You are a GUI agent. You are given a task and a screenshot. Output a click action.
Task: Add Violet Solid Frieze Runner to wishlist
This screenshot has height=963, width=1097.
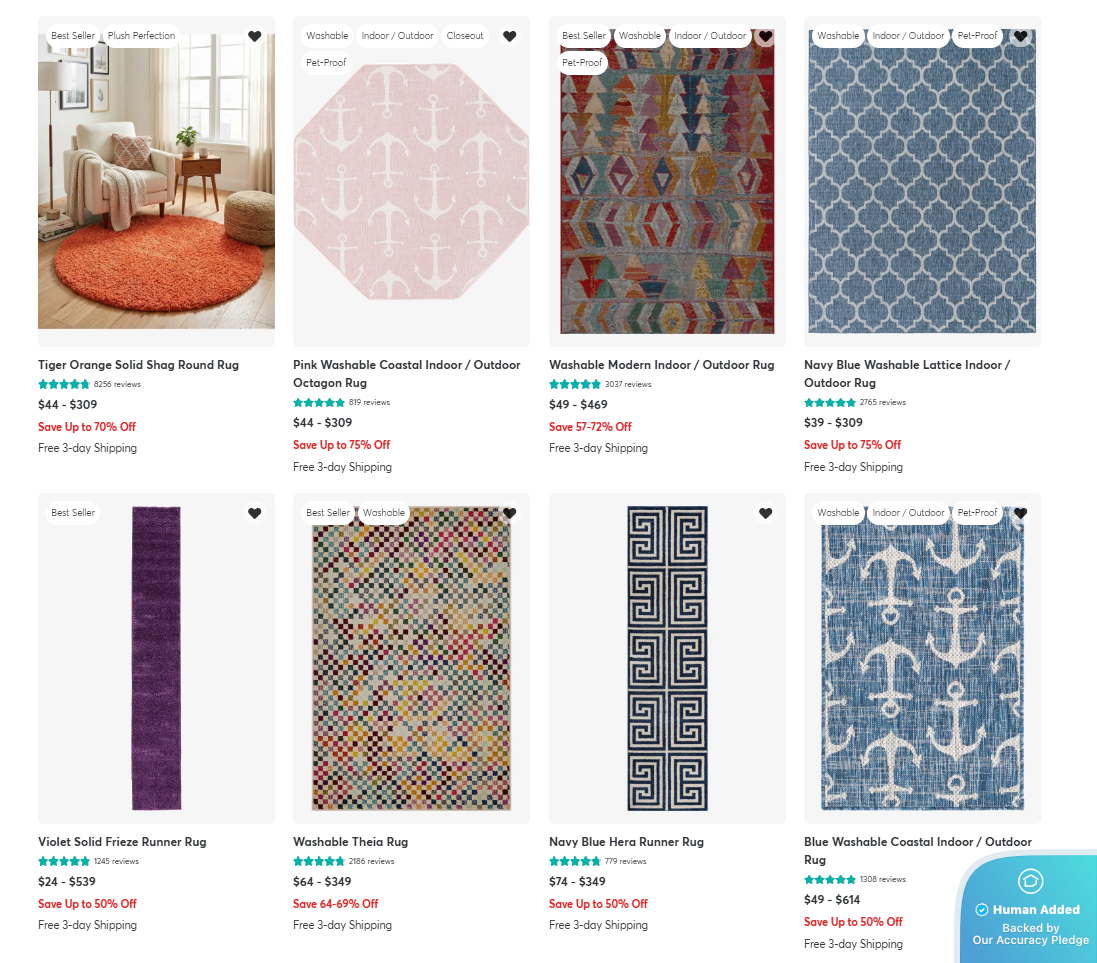(254, 513)
